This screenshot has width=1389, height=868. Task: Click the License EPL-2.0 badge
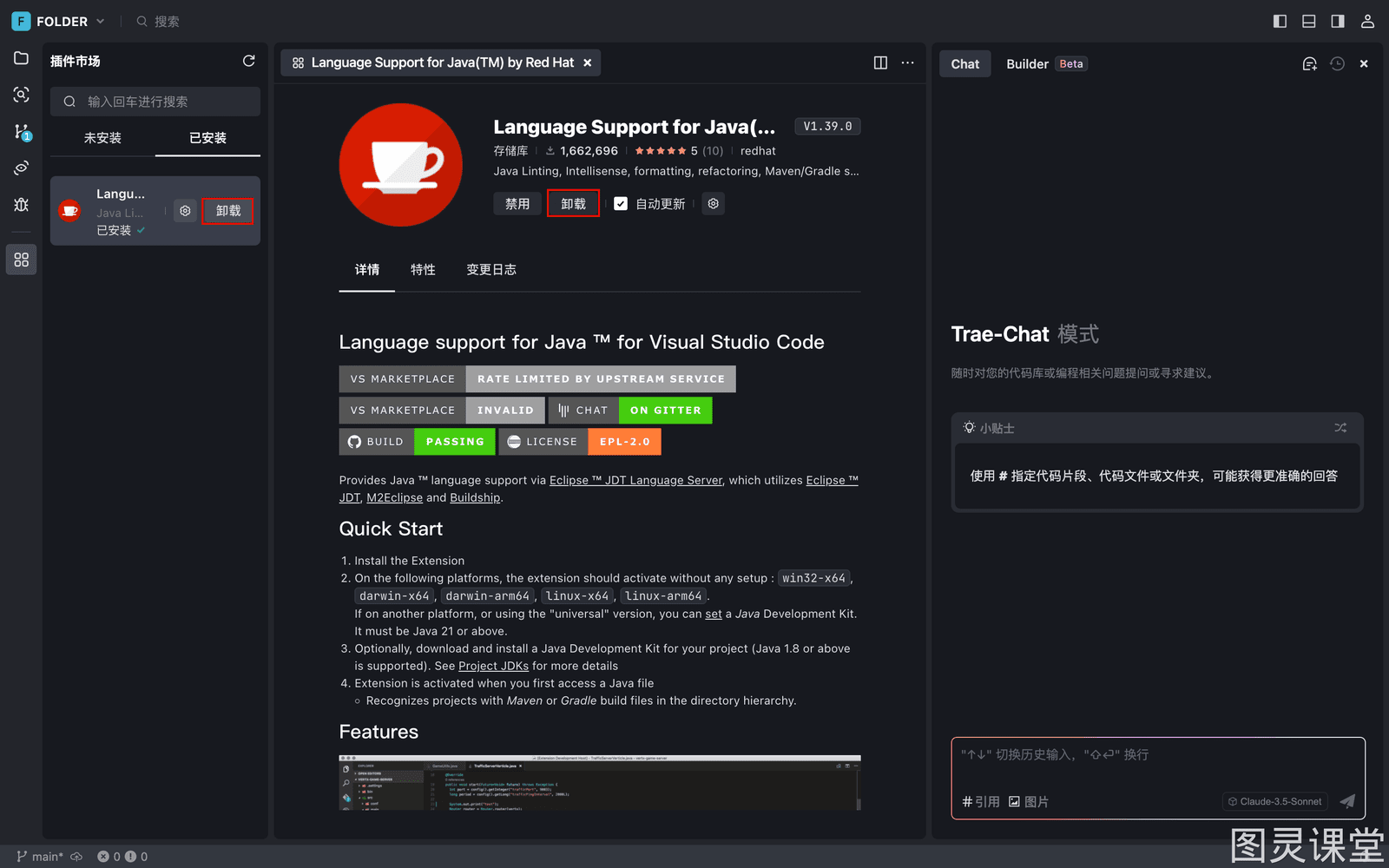point(580,441)
